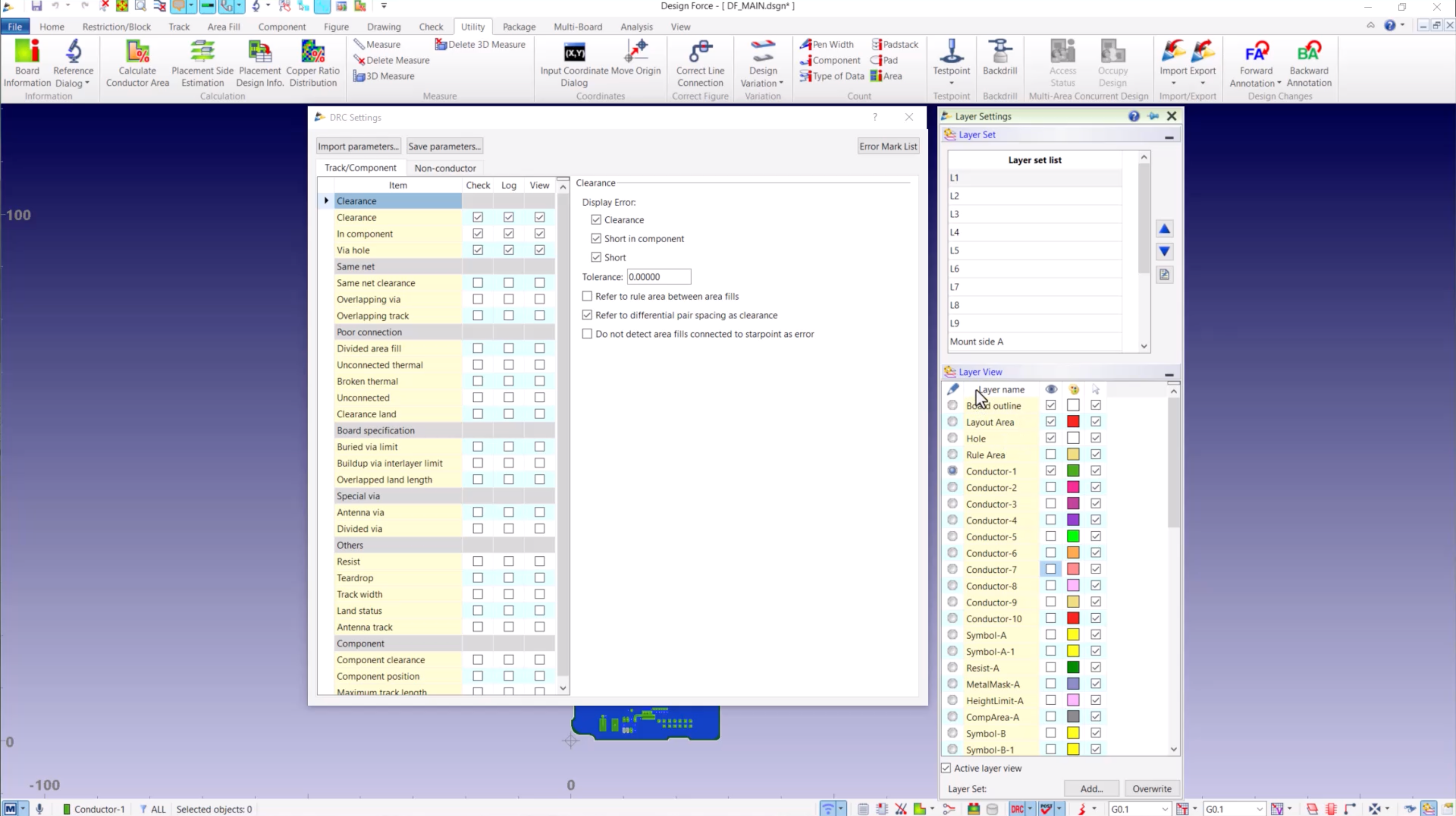This screenshot has width=1456, height=816.
Task: Change Layout Area red color swatch
Action: [1073, 421]
